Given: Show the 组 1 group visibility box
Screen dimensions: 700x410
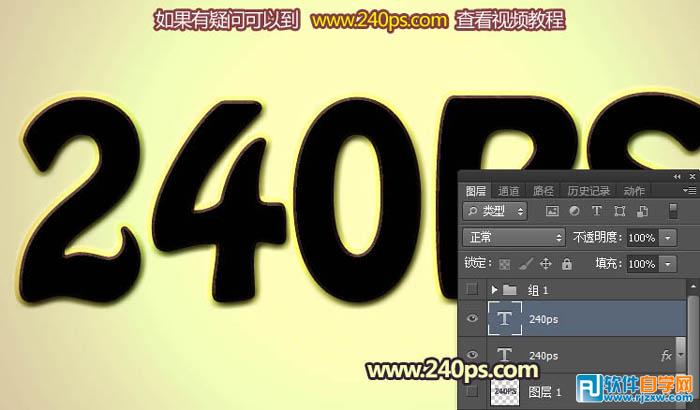Looking at the screenshot, I should [x=472, y=290].
